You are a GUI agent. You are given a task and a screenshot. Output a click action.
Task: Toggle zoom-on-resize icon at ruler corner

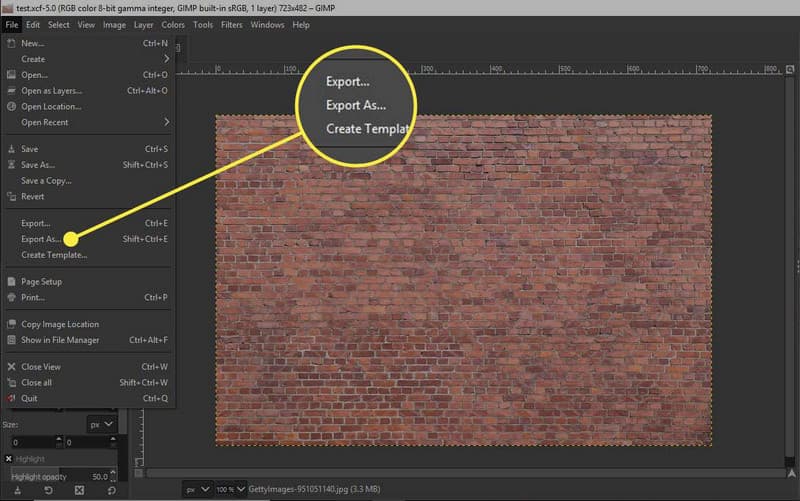click(x=790, y=69)
